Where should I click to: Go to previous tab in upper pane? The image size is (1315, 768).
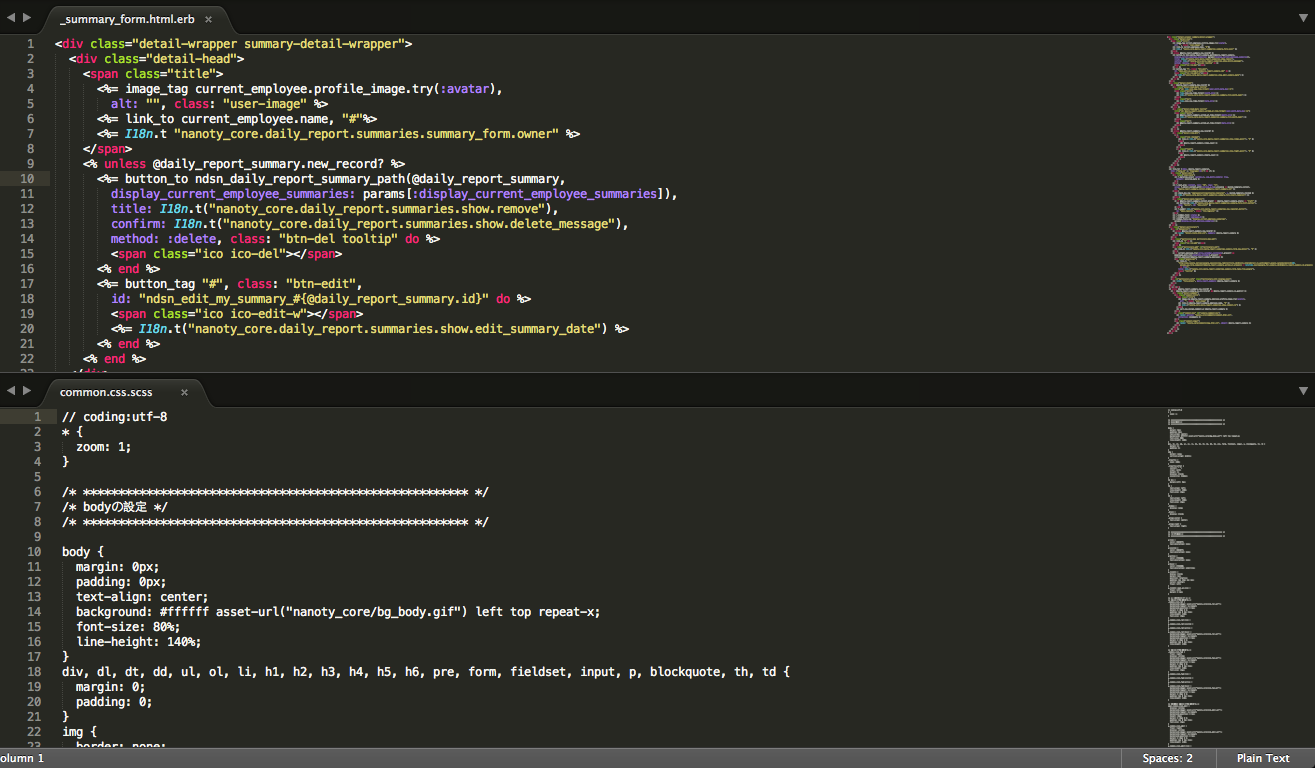pyautogui.click(x=11, y=17)
